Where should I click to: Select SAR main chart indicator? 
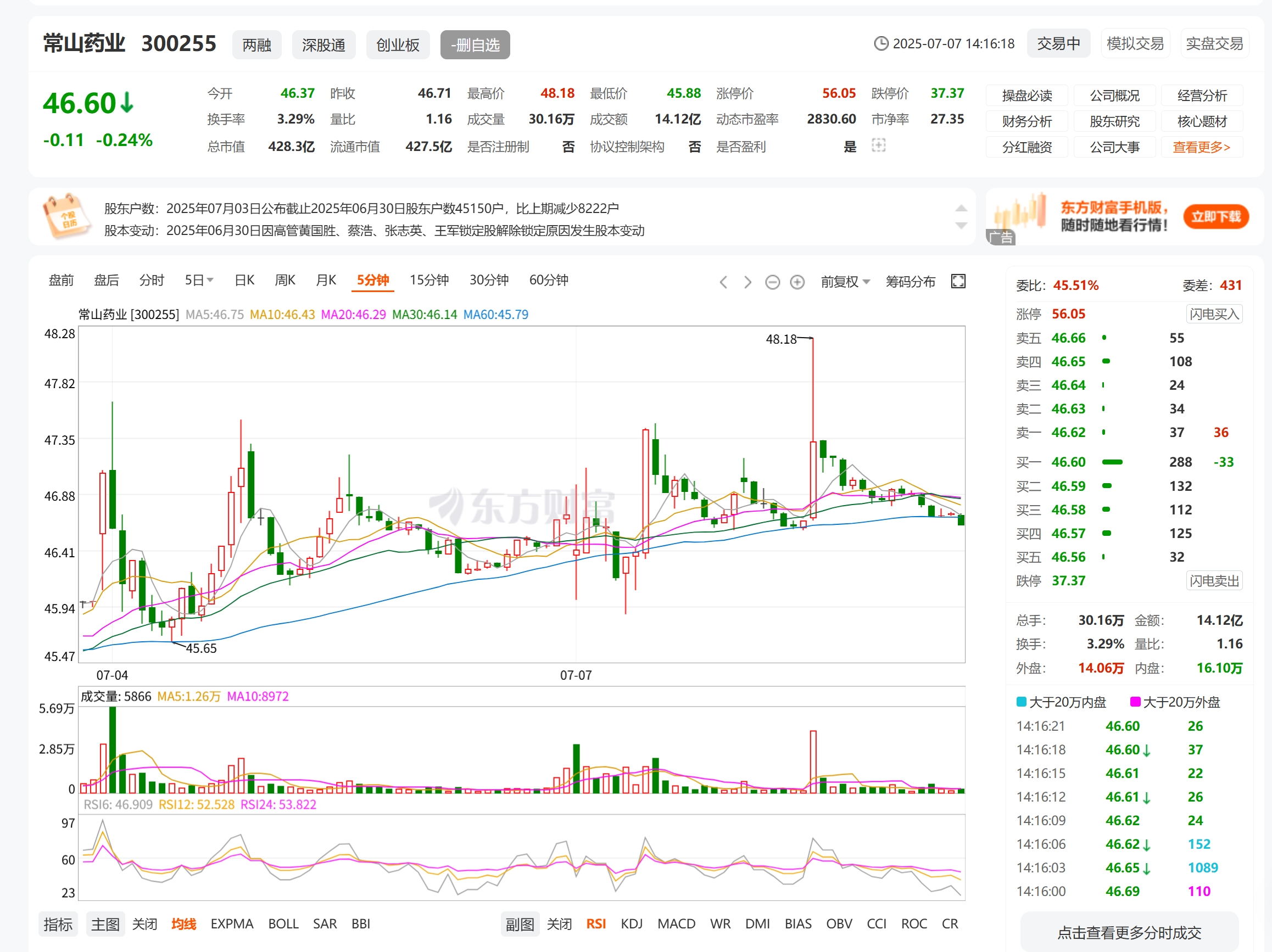coord(325,924)
